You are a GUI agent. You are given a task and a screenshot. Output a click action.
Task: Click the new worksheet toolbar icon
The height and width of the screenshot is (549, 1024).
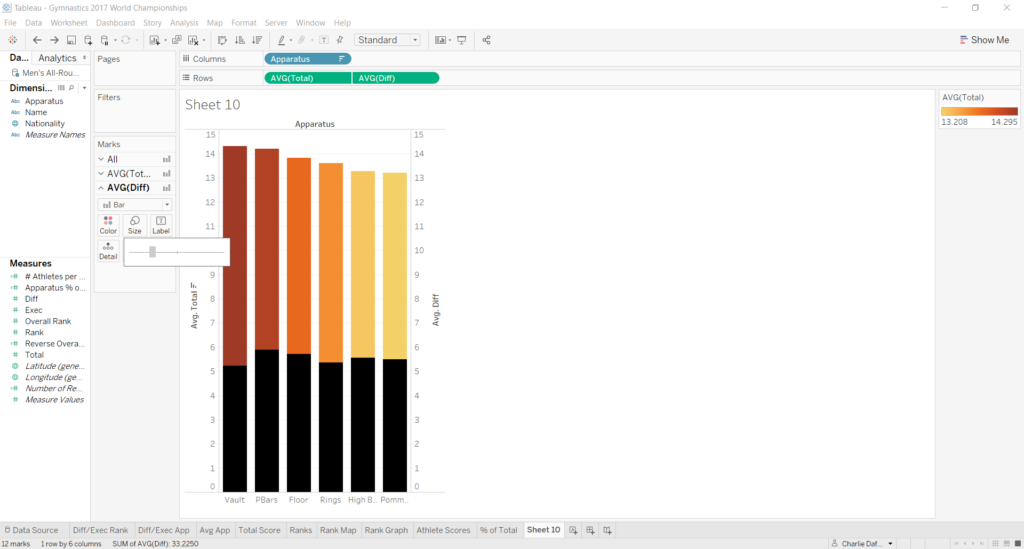click(x=155, y=40)
